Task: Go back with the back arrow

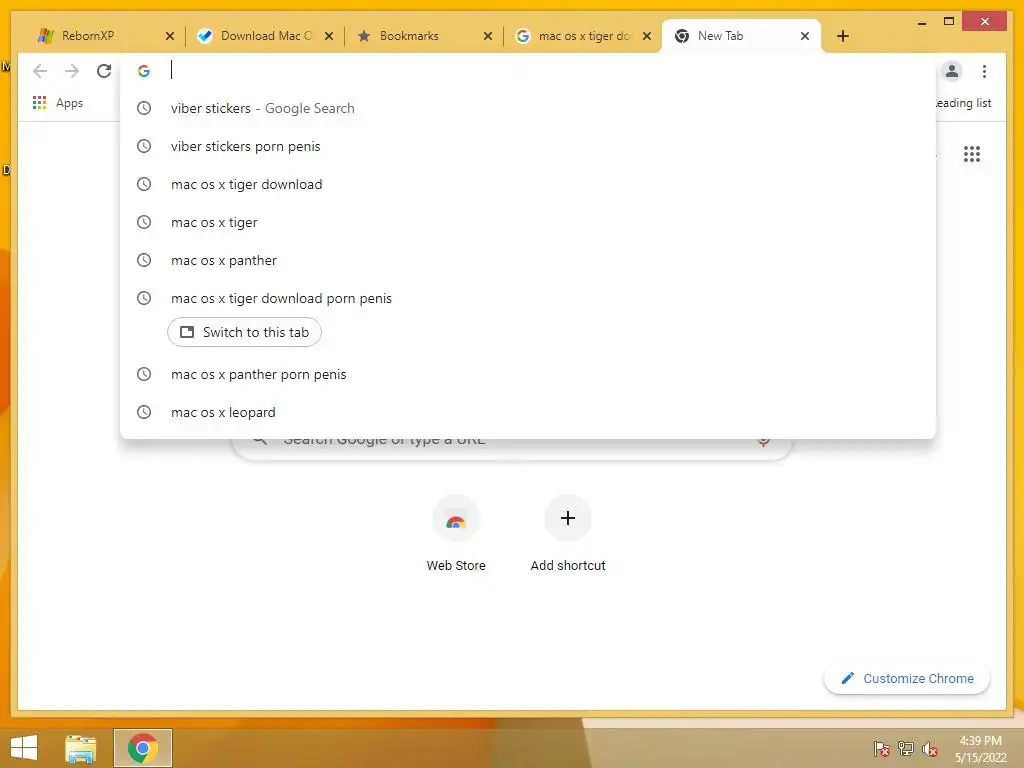Action: tap(40, 71)
